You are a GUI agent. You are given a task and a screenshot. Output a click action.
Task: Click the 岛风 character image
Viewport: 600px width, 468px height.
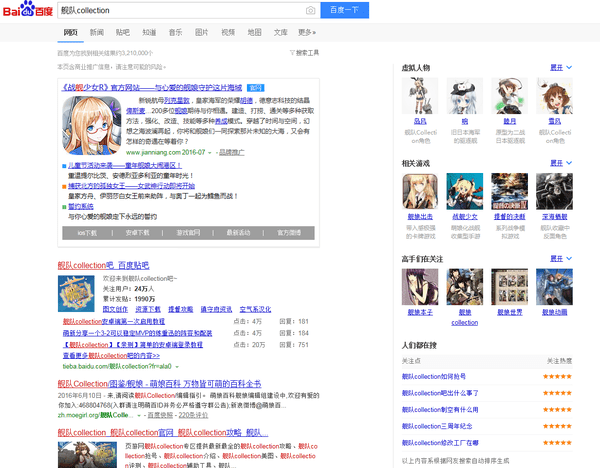tap(420, 96)
